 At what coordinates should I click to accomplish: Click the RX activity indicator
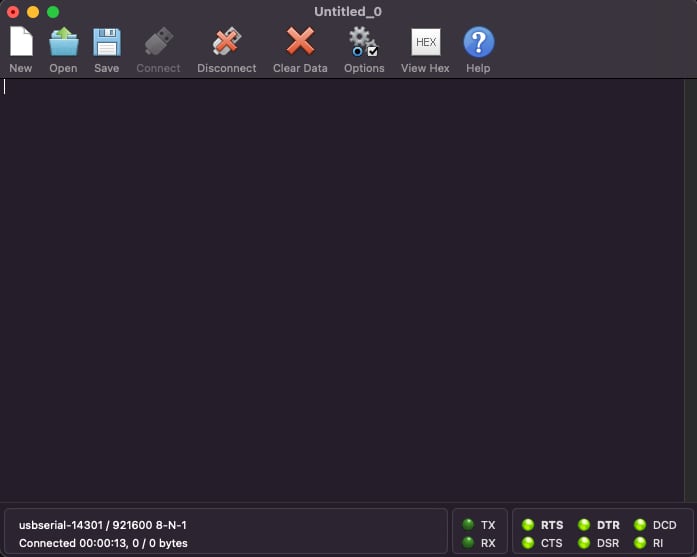point(468,542)
